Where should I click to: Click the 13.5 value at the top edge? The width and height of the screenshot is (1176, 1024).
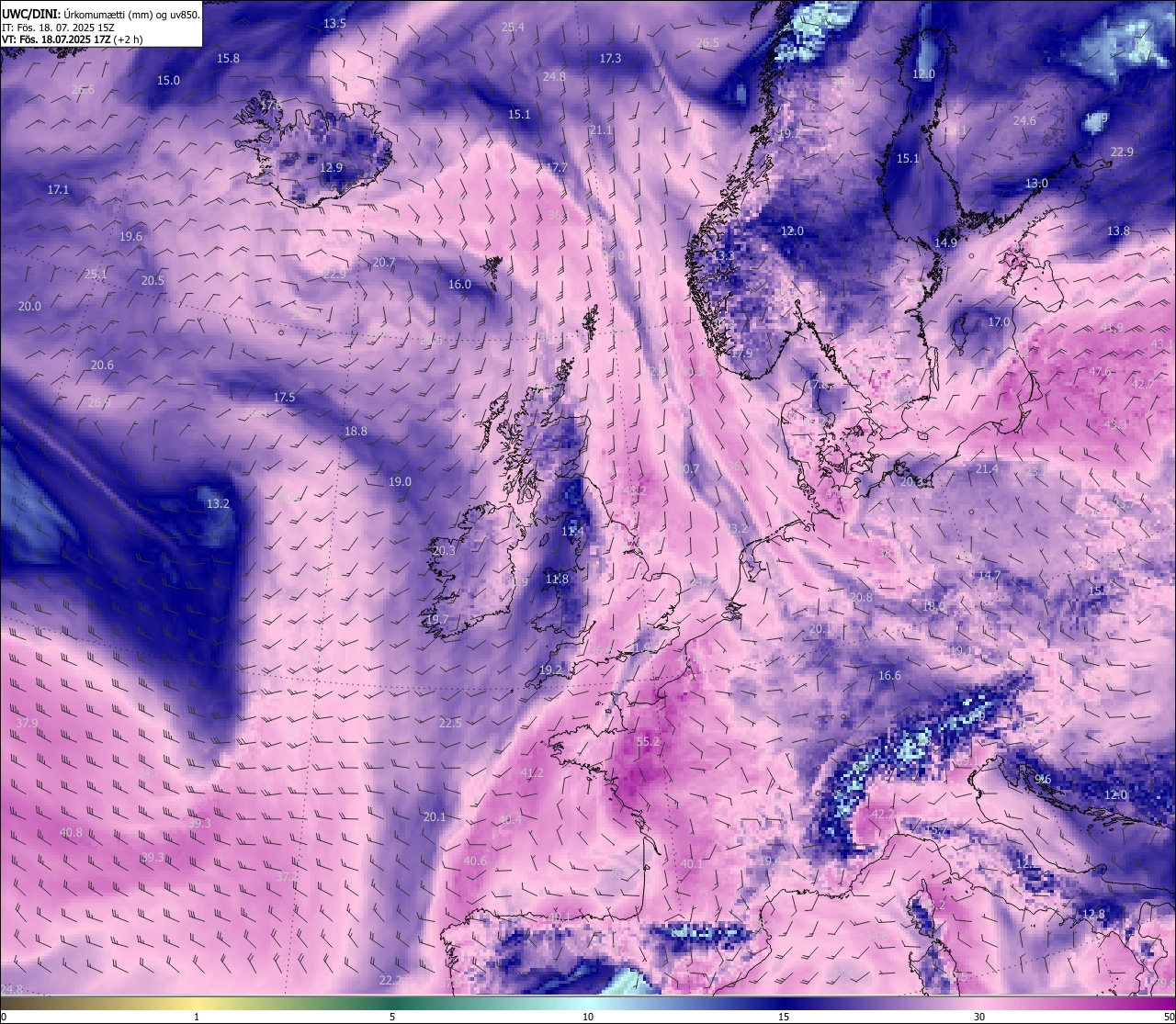(335, 23)
